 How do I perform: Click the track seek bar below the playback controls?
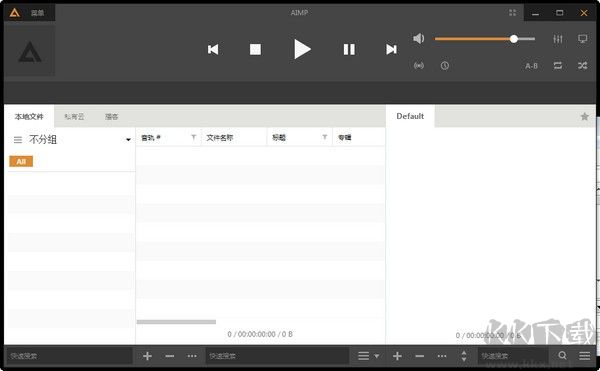pyautogui.click(x=300, y=92)
